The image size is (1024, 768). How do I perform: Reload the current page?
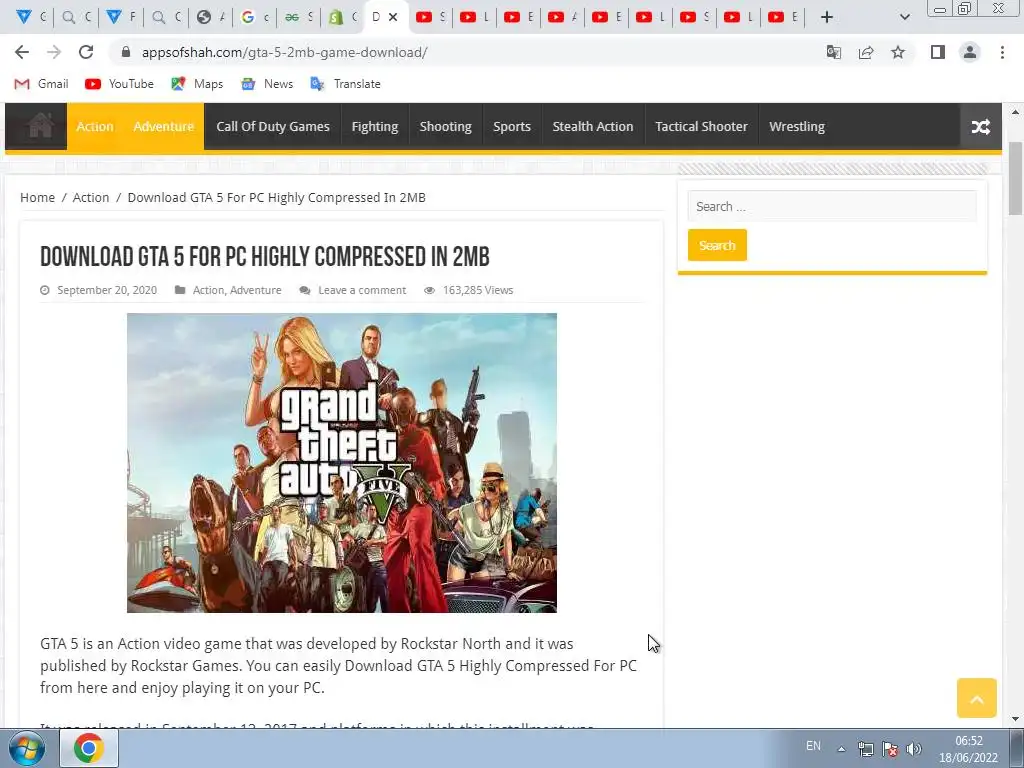[x=86, y=52]
